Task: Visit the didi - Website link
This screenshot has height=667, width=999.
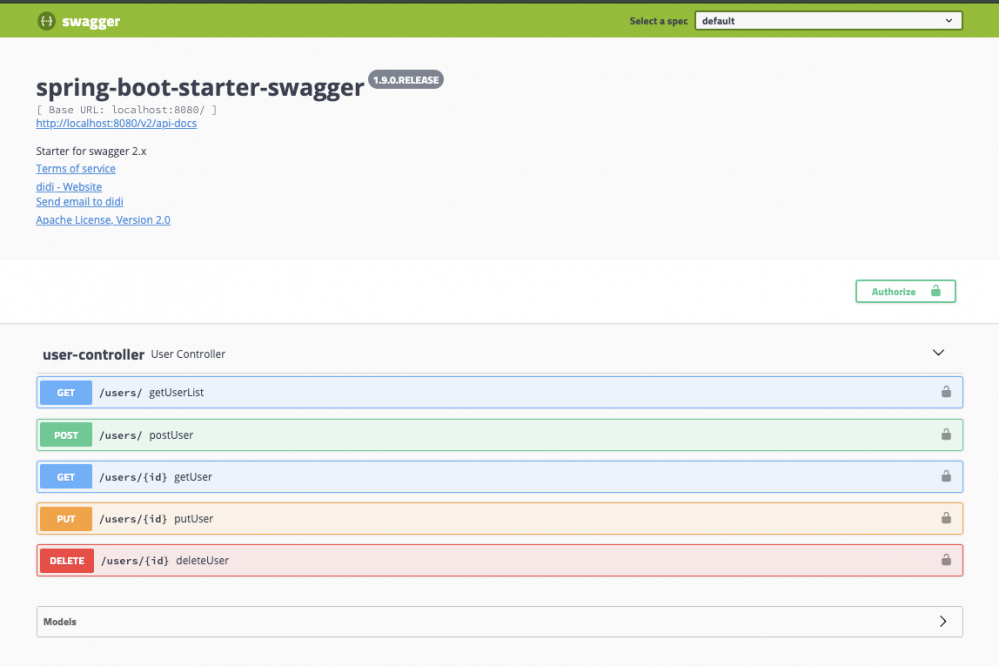Action: pos(68,186)
